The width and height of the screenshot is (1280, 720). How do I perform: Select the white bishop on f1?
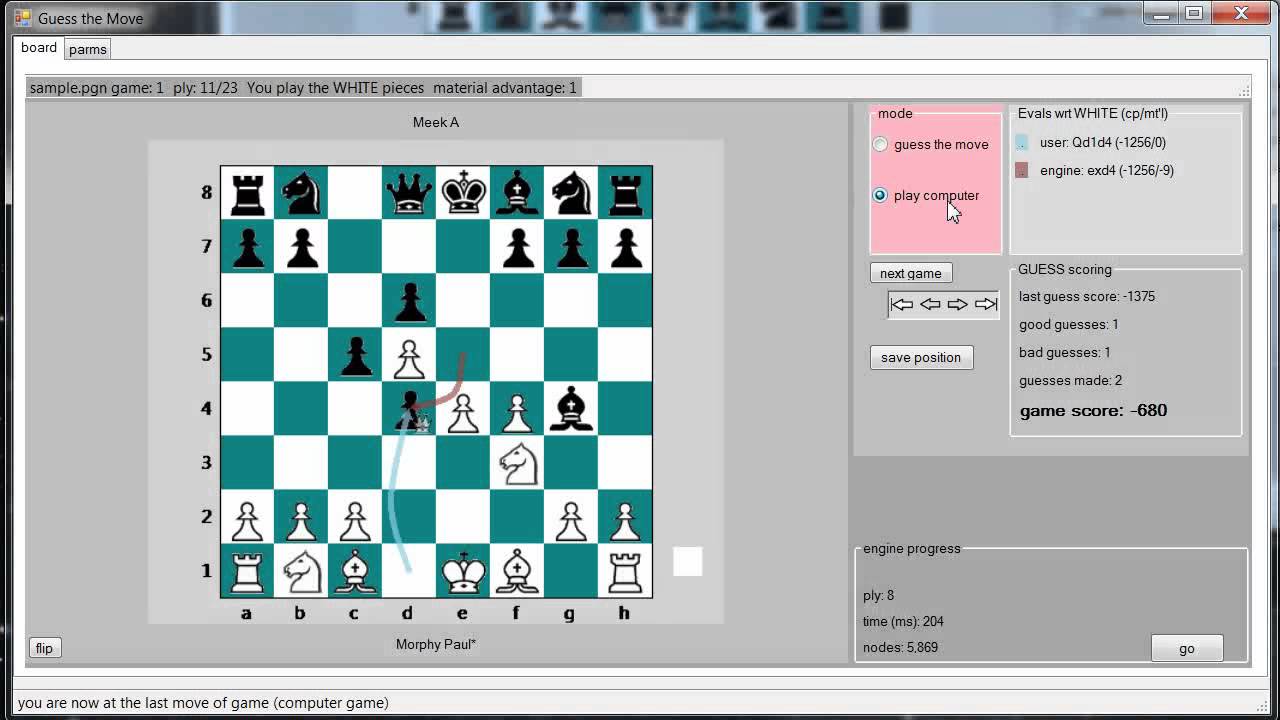(517, 570)
